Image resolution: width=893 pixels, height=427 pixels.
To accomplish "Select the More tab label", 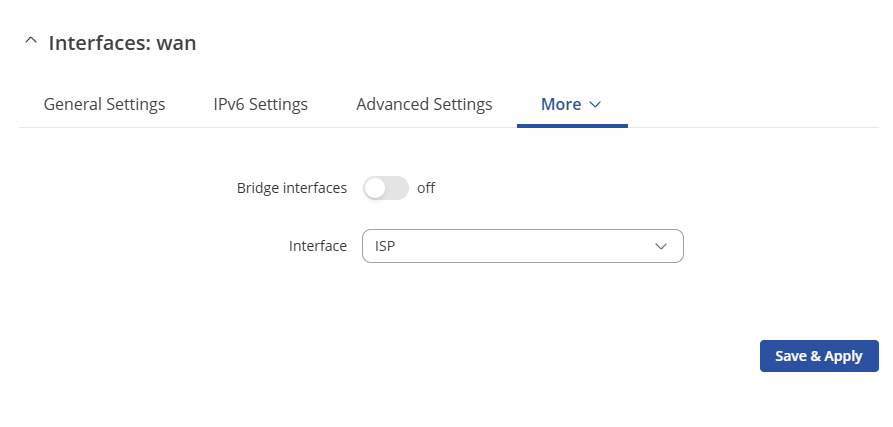I will coord(561,104).
